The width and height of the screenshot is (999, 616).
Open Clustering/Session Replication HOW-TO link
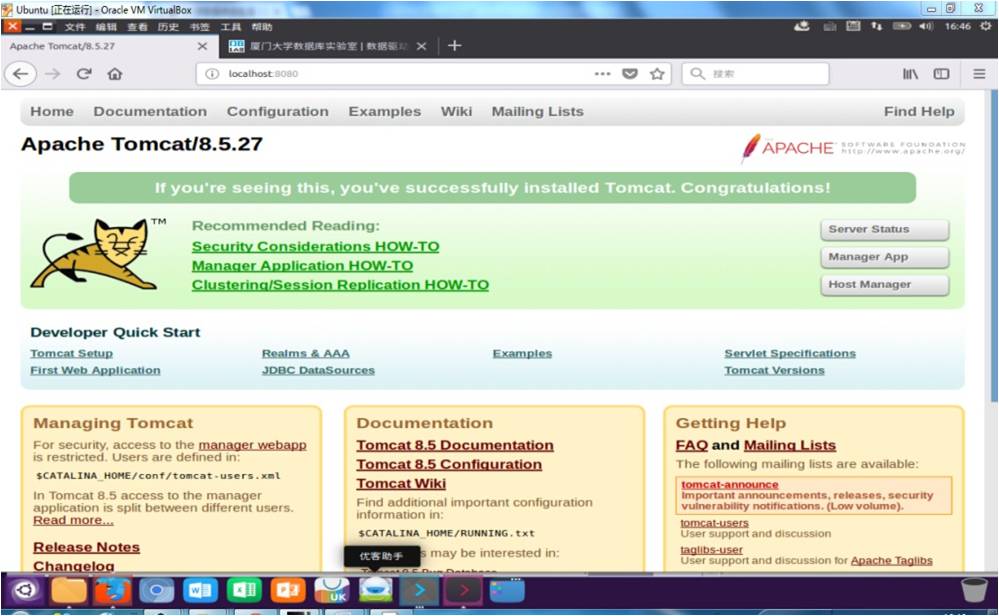coord(340,285)
